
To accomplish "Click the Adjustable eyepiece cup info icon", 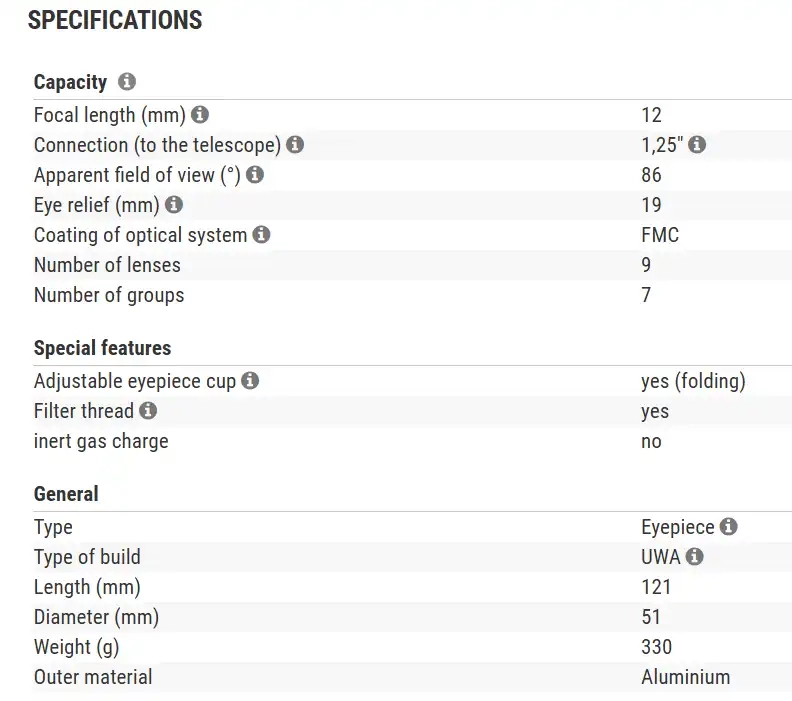I will coord(250,381).
